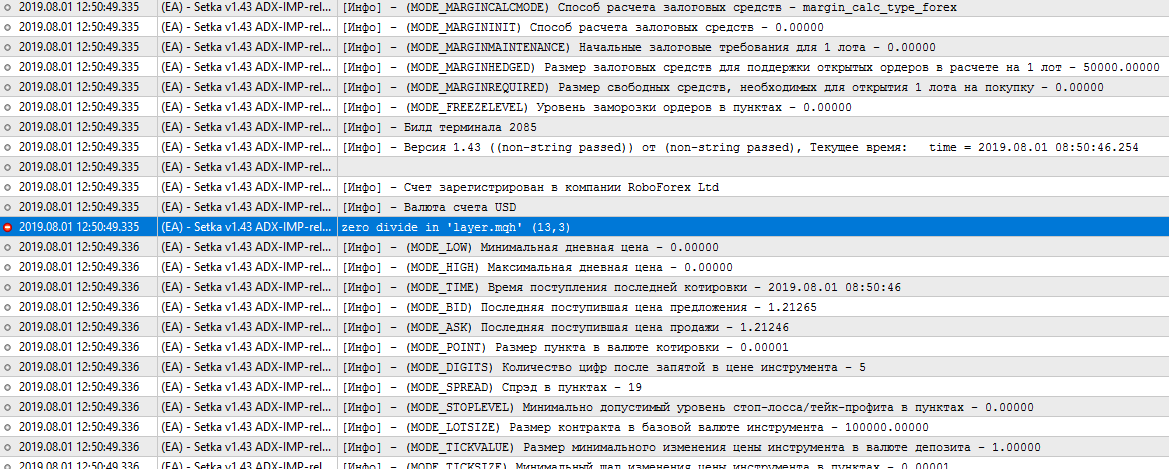Click the timestamp cell on the MODE_SPREAD row
This screenshot has width=1169, height=469.
(79, 388)
